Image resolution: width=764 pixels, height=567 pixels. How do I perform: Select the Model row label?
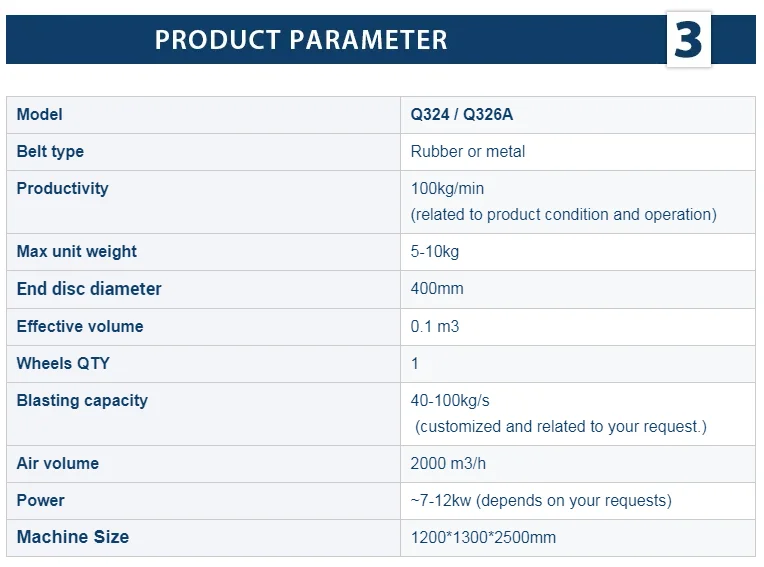pyautogui.click(x=40, y=115)
